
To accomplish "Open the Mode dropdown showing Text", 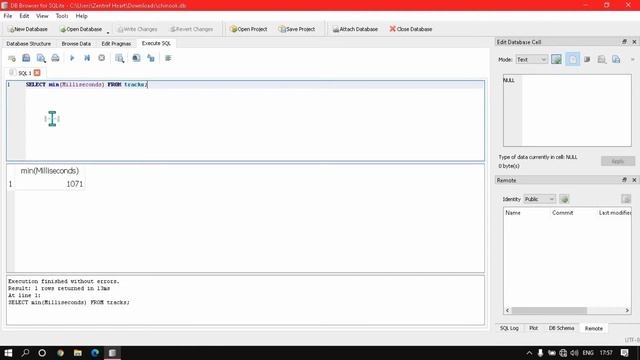I will (x=531, y=59).
